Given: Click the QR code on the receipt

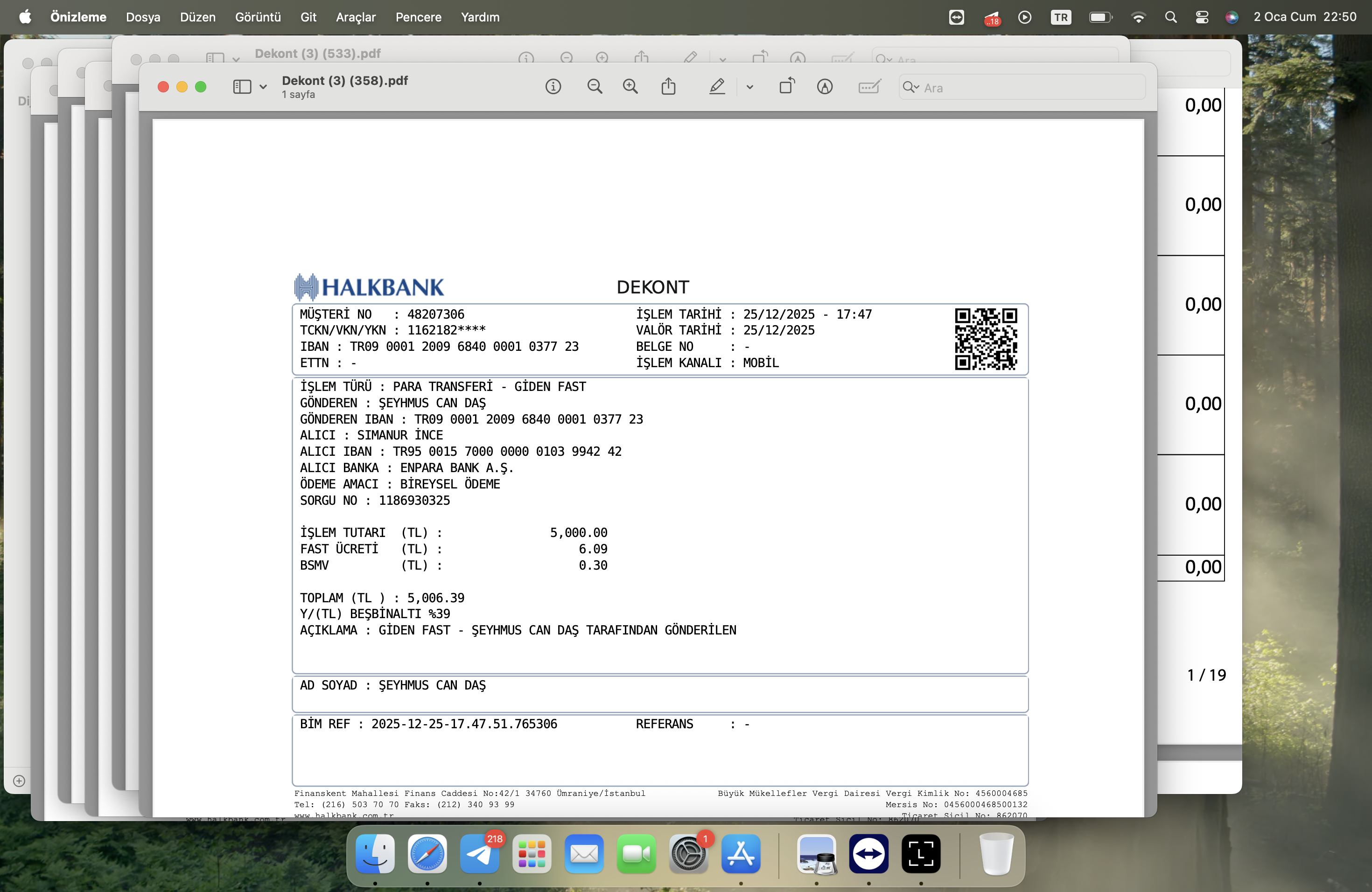Looking at the screenshot, I should click(986, 339).
